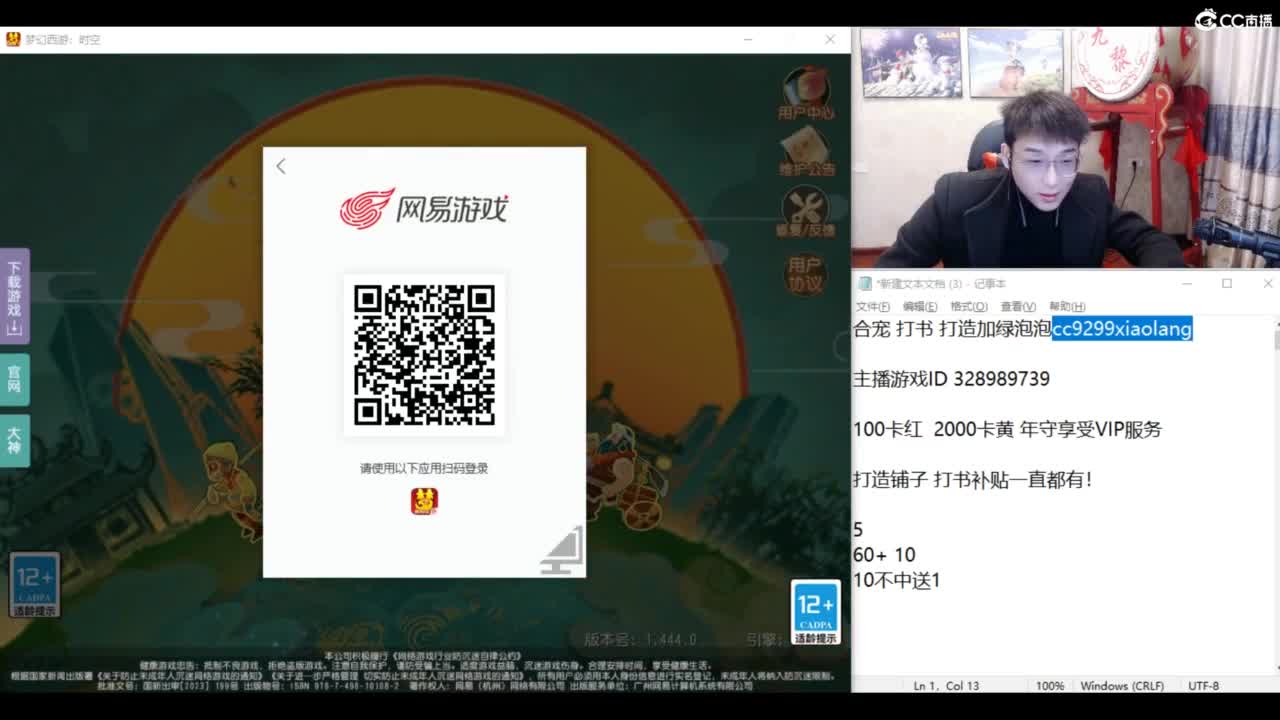Close the Notepad window
This screenshot has width=1280, height=720.
(x=1267, y=284)
